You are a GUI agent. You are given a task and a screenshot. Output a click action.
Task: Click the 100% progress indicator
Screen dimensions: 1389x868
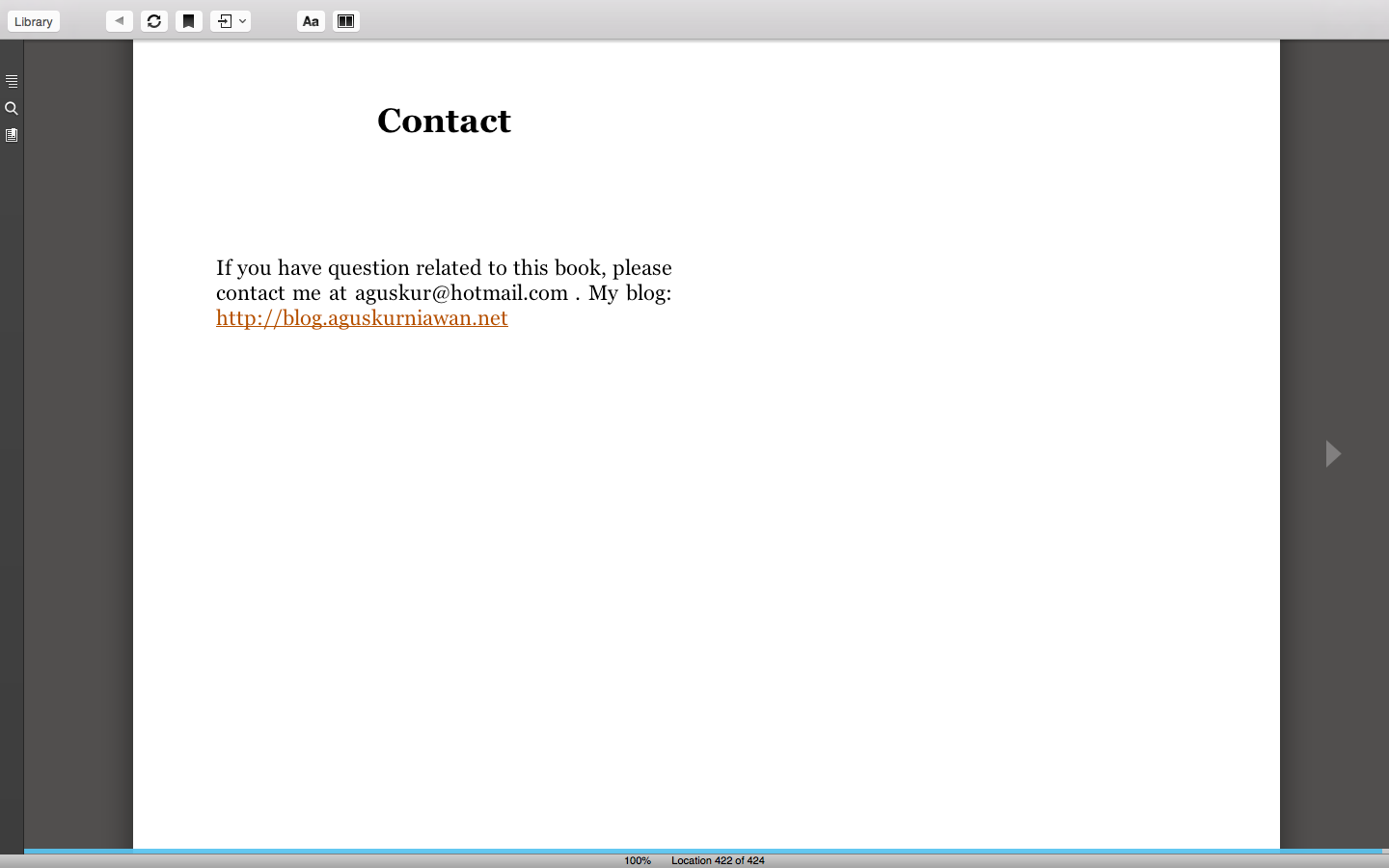pos(638,860)
